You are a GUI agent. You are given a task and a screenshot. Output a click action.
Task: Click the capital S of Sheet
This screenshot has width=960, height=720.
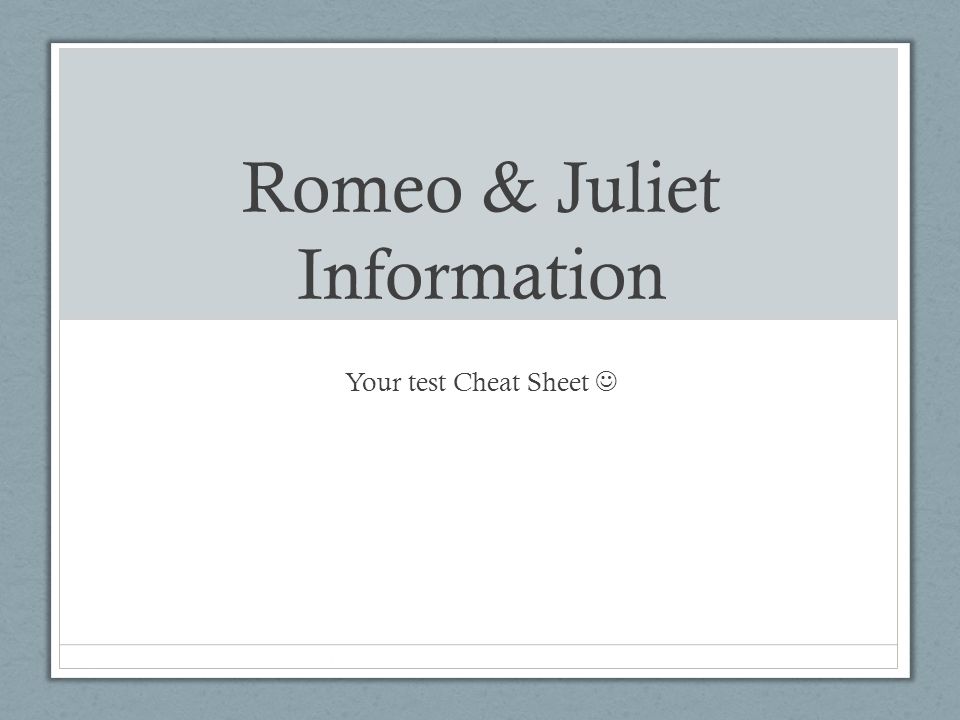(x=534, y=382)
